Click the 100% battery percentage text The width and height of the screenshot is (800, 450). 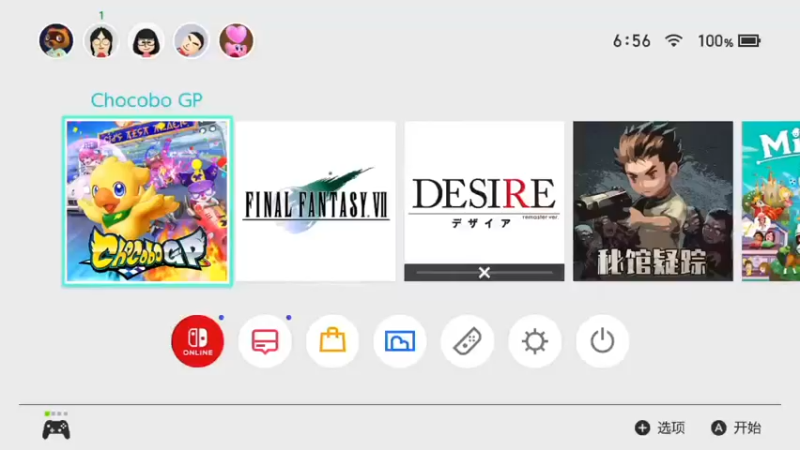(x=715, y=41)
